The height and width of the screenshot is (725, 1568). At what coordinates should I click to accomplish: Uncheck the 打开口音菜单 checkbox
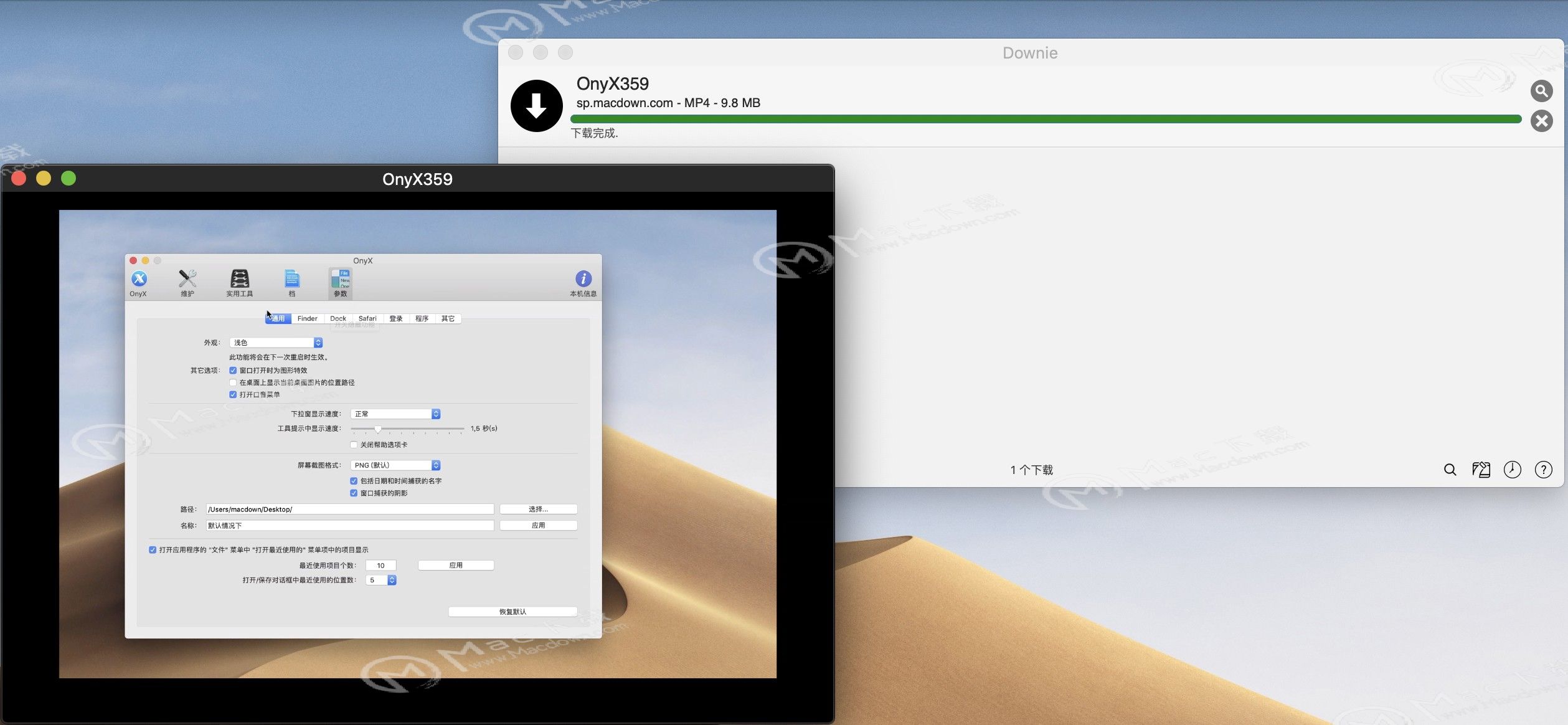tap(233, 394)
